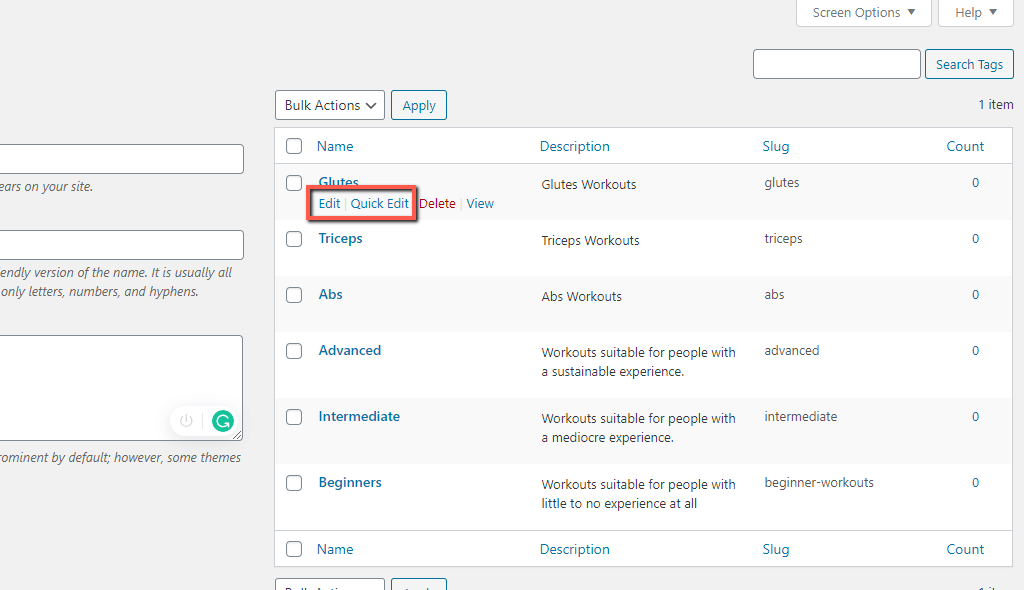The image size is (1024, 590).
Task: Click the '1 item' count text
Action: (996, 105)
